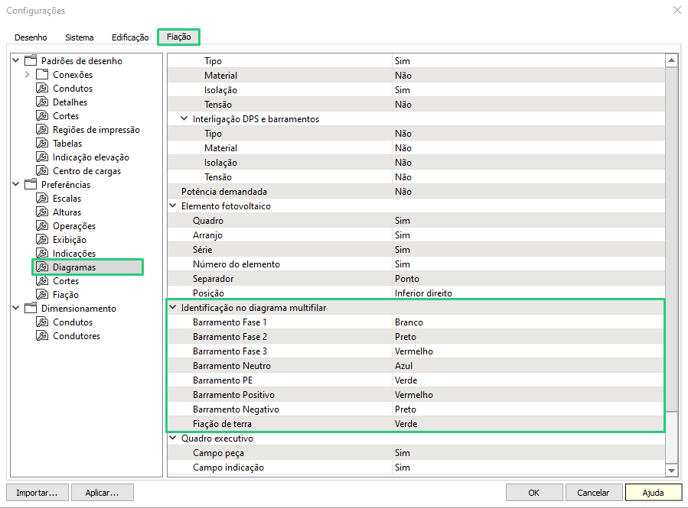
Task: Switch to the Edificação tab
Action: [x=130, y=38]
